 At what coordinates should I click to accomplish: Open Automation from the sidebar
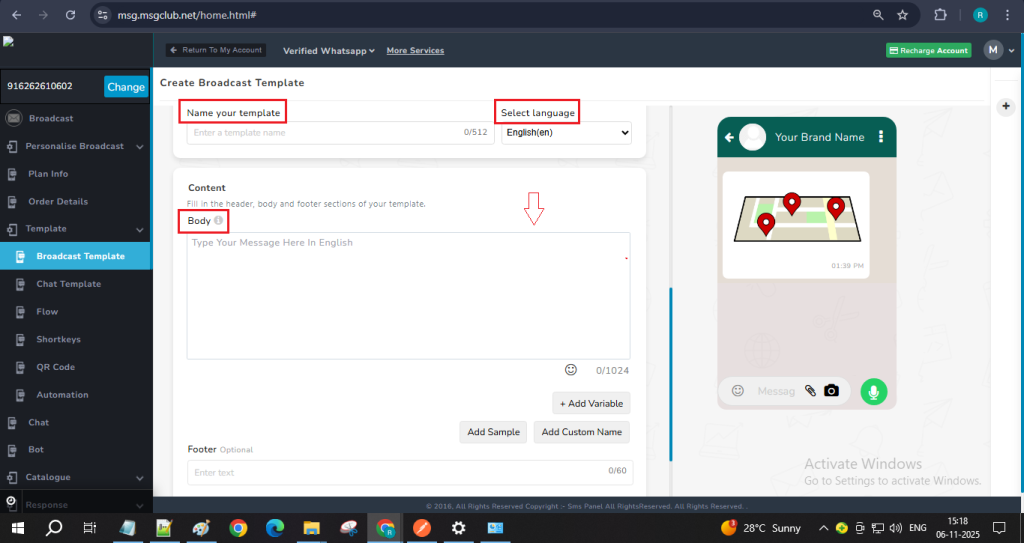(x=62, y=395)
